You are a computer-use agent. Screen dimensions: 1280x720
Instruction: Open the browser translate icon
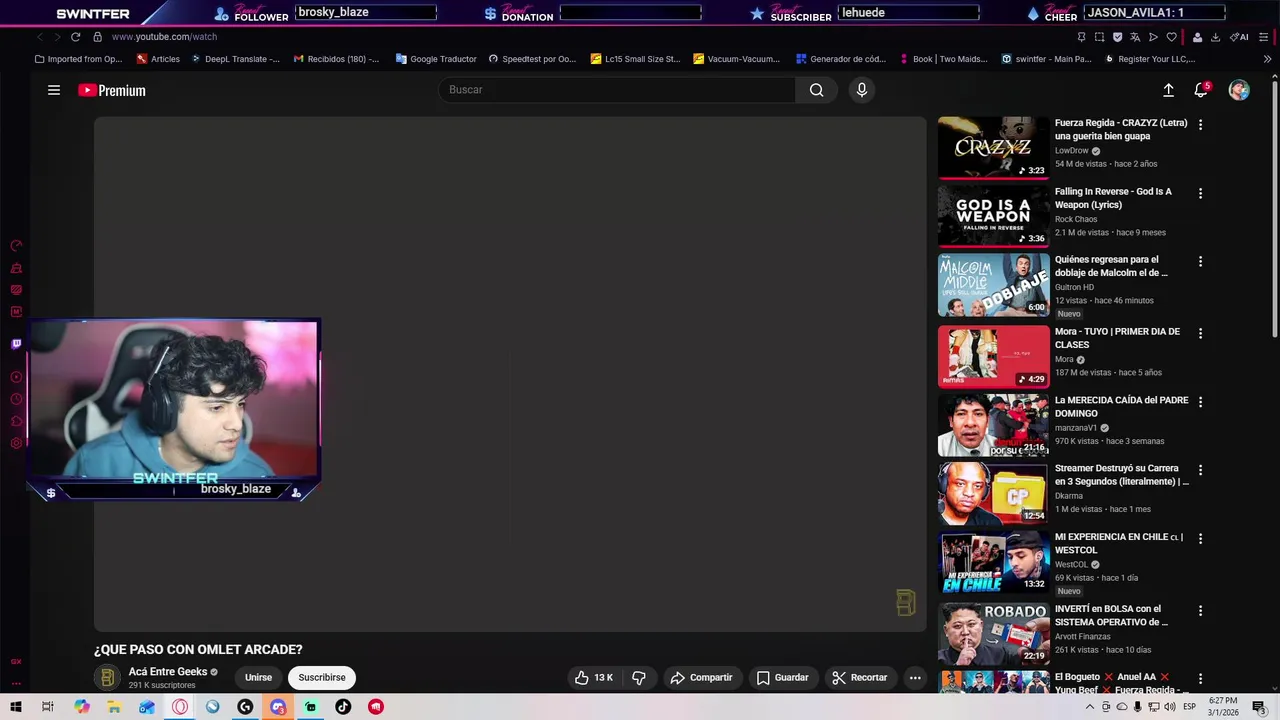tap(1135, 37)
